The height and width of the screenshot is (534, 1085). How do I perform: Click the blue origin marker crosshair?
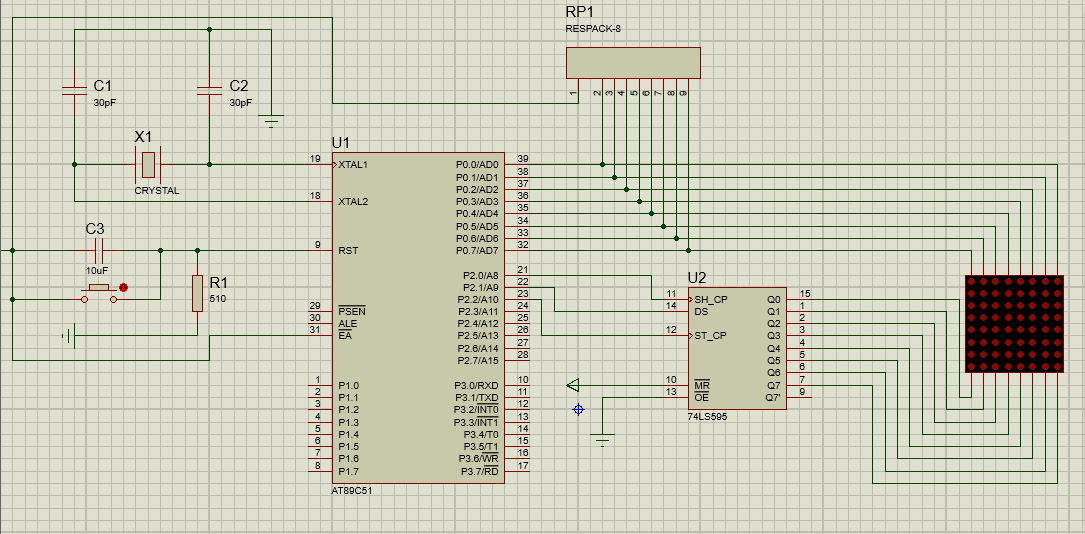pyautogui.click(x=578, y=409)
